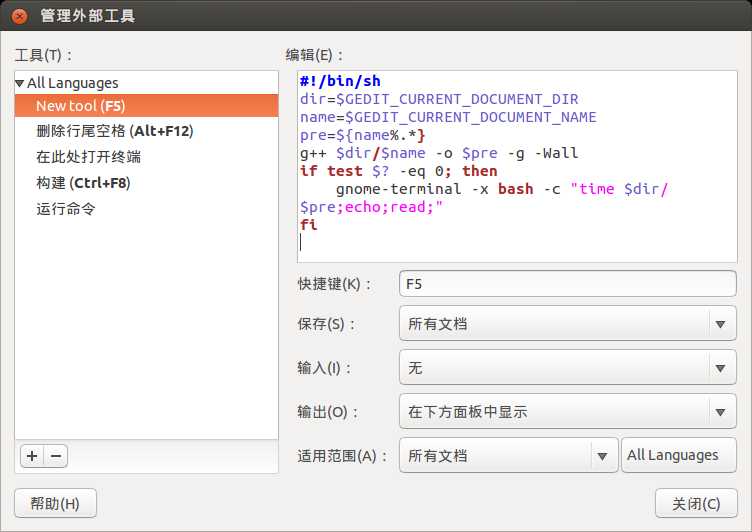Close the 管理外部工具 dialog window

[19, 16]
